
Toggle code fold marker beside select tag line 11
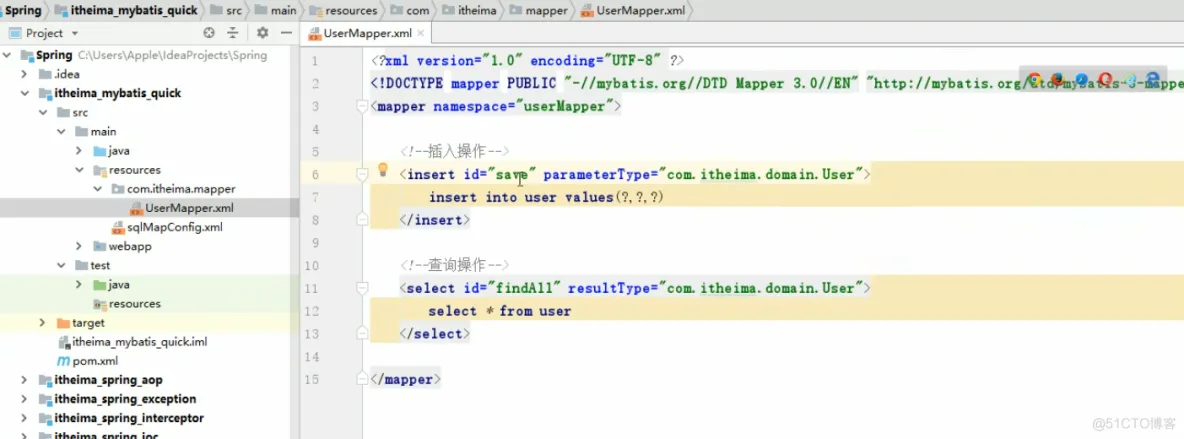[362, 288]
